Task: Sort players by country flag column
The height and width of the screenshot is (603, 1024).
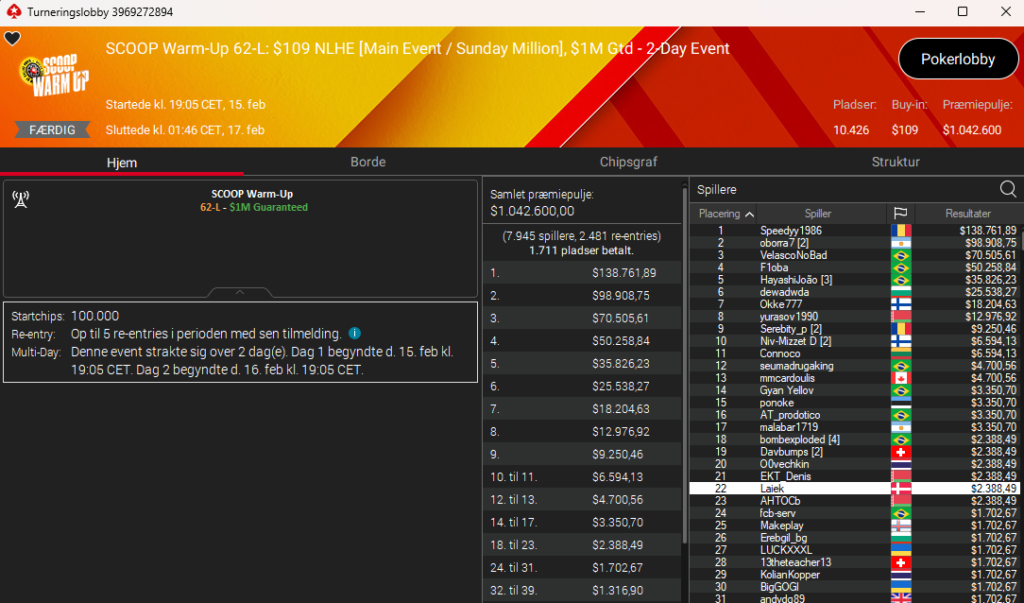Action: 900,213
